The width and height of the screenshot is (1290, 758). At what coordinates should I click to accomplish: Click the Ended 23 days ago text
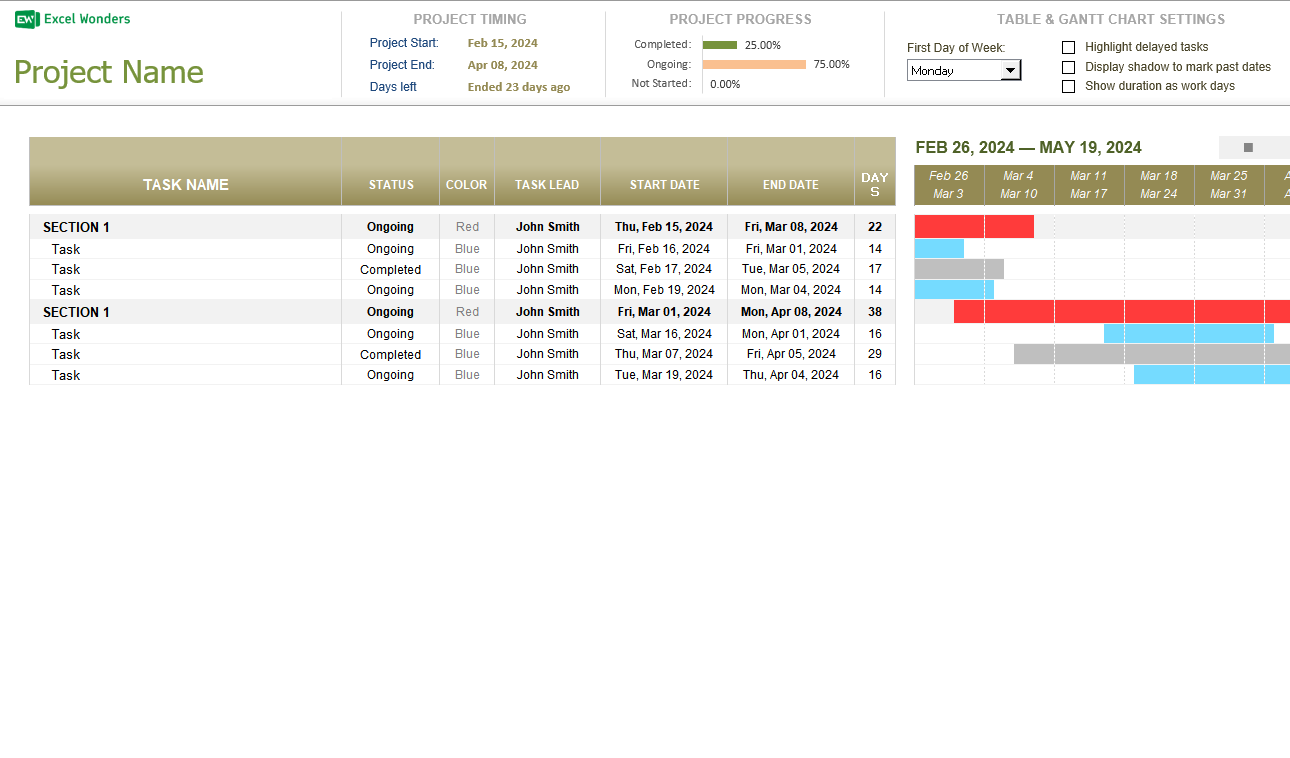[519, 86]
